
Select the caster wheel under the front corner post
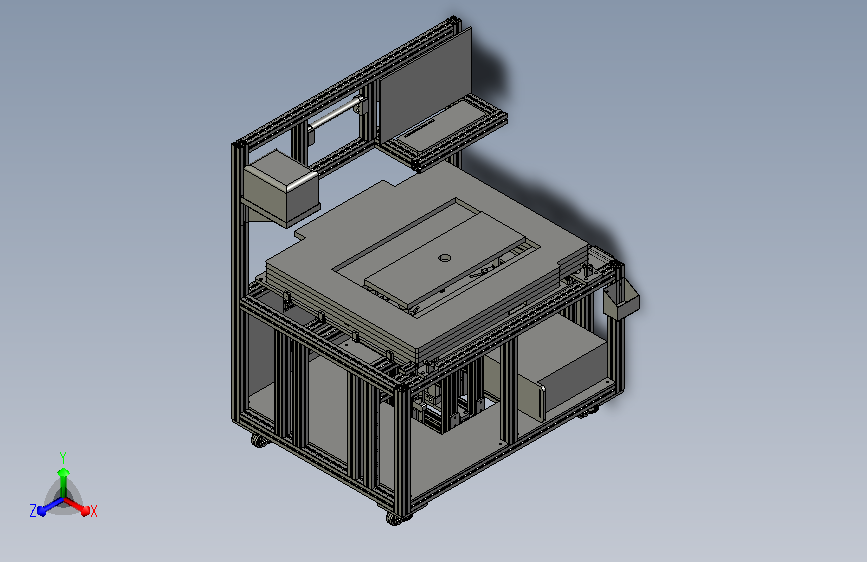[x=398, y=518]
